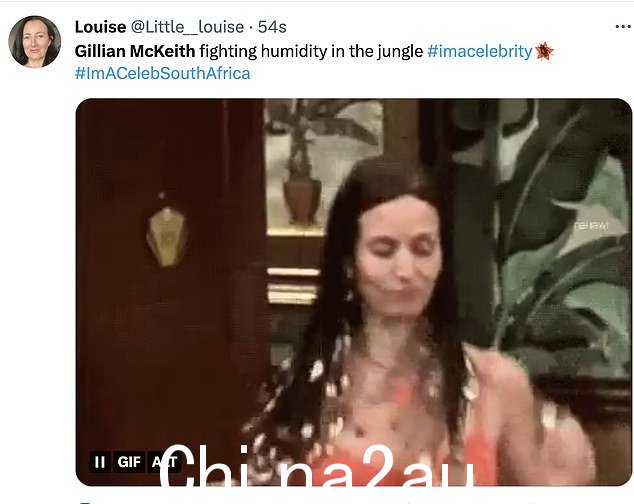Image resolution: width=634 pixels, height=504 pixels.
Task: Click the gold door ornament in the GIF
Action: 166,237
